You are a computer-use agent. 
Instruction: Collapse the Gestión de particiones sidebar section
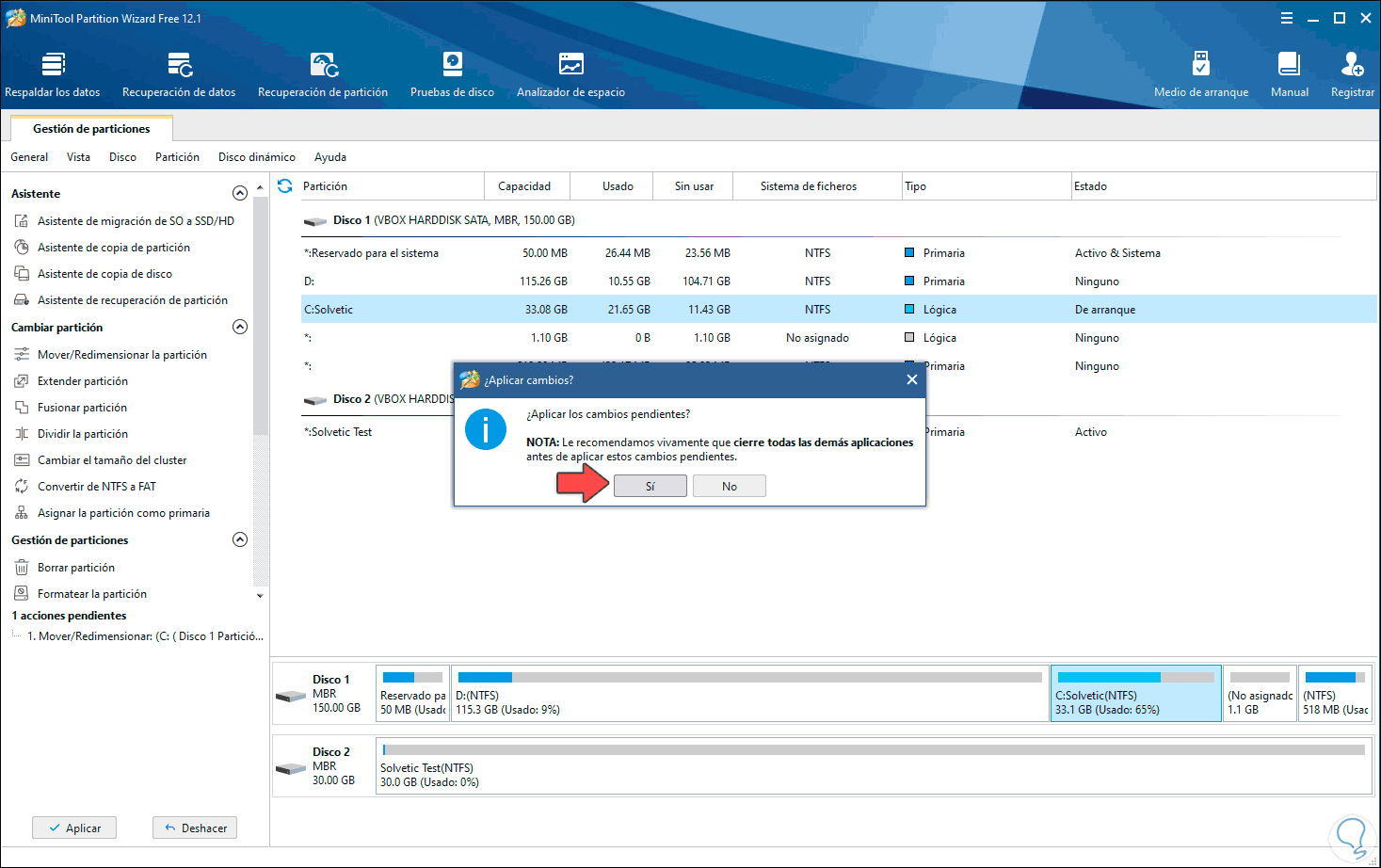240,539
